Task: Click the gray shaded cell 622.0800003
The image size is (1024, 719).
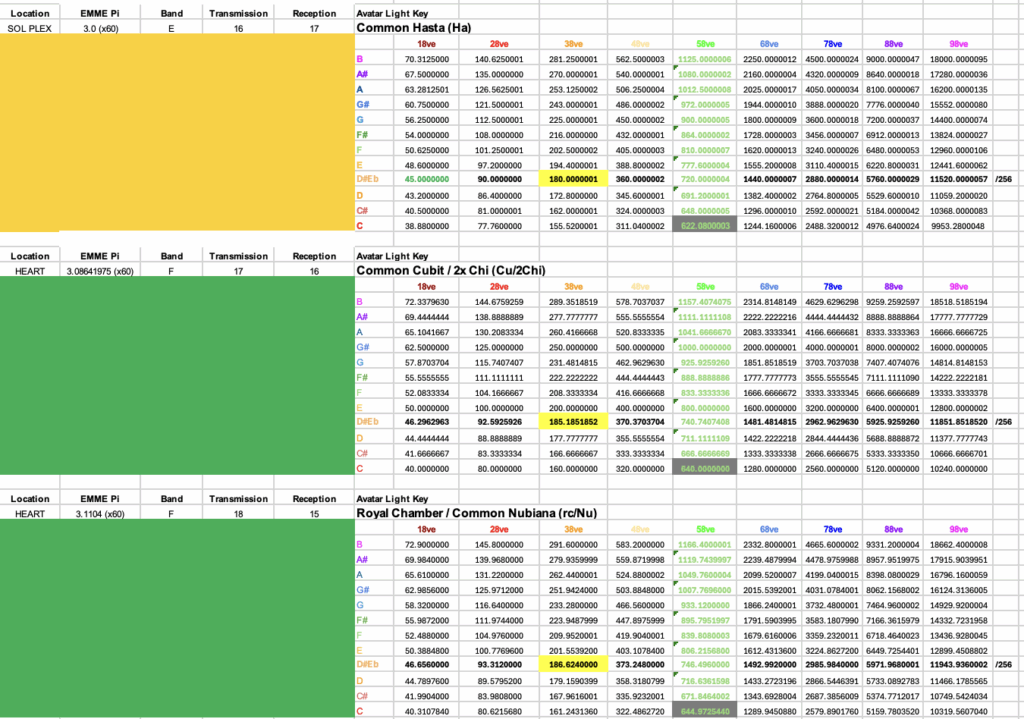Action: click(707, 226)
